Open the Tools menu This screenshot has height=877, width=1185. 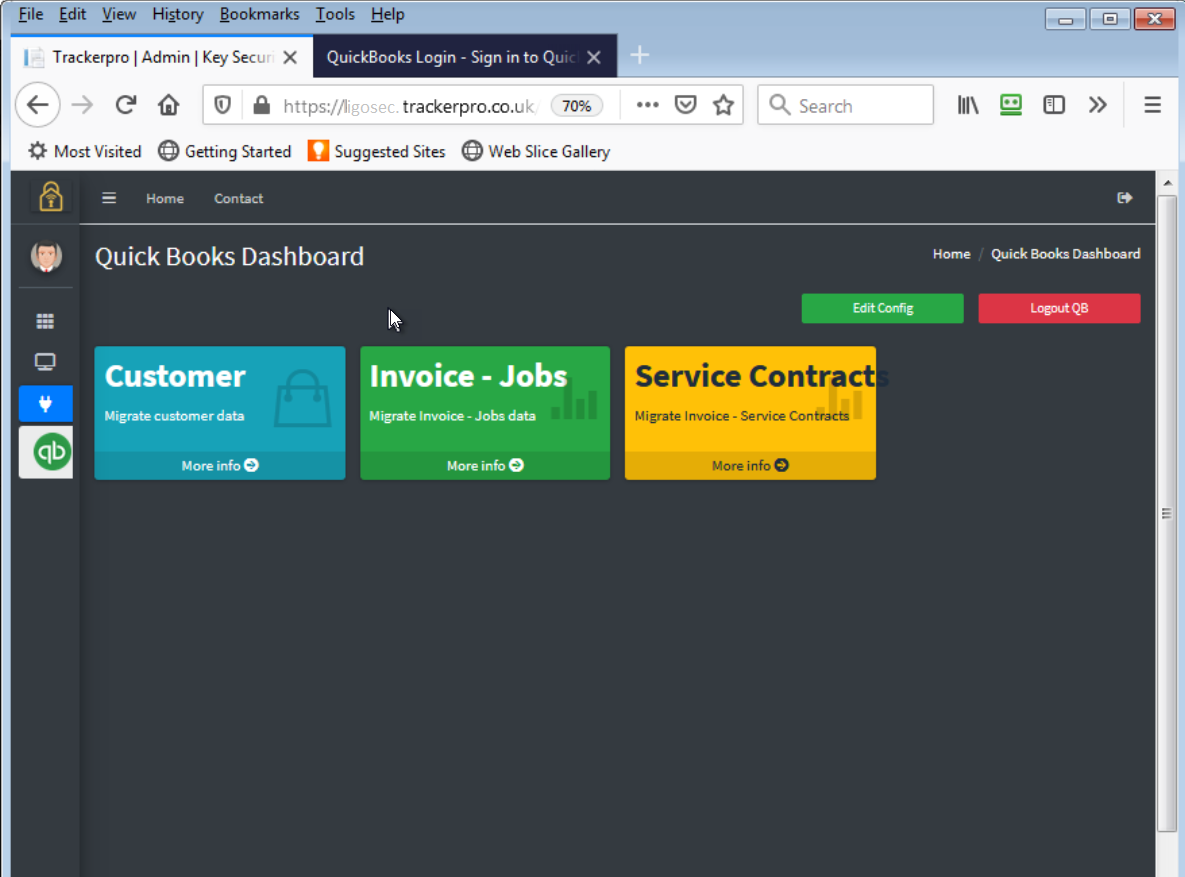click(335, 14)
